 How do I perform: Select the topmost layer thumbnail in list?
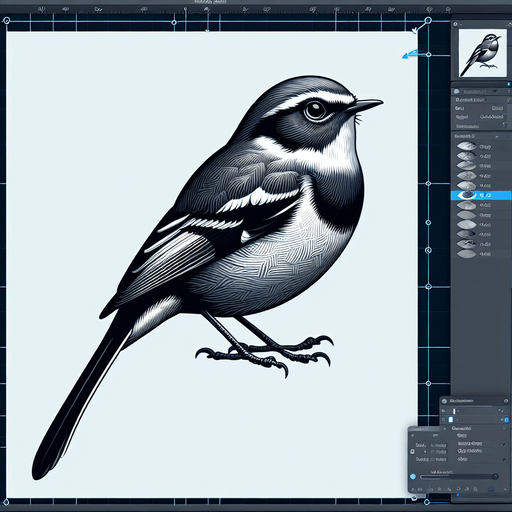click(466, 146)
